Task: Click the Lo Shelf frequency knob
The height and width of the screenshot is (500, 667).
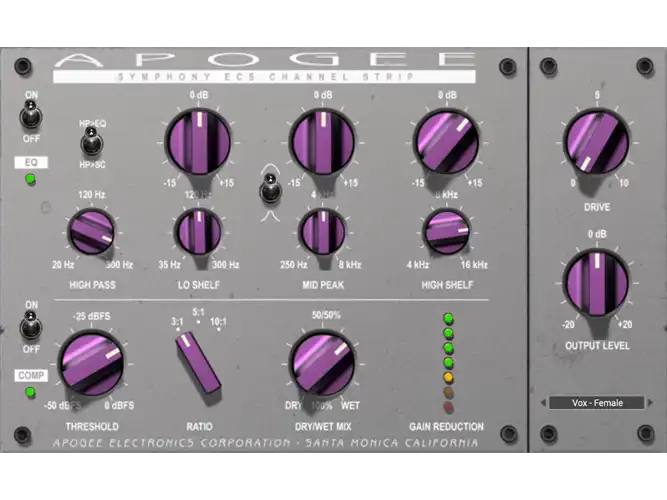Action: 198,232
